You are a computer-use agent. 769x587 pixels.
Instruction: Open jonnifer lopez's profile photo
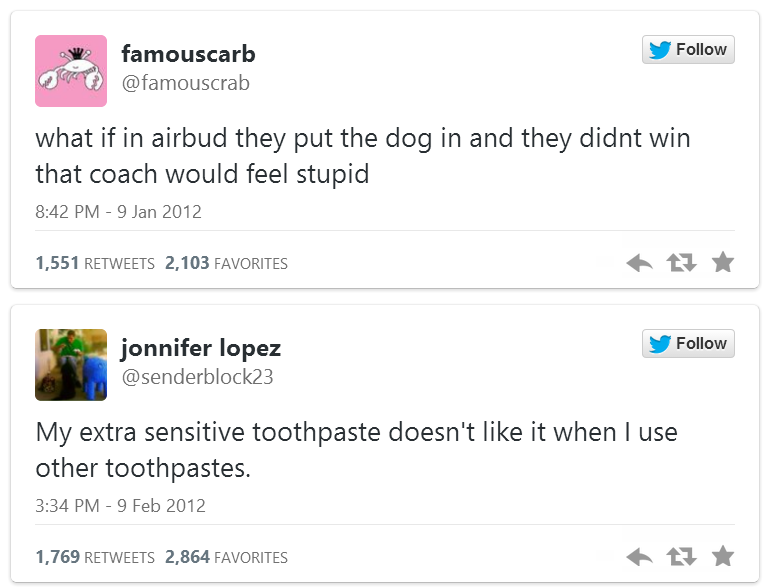(x=71, y=365)
